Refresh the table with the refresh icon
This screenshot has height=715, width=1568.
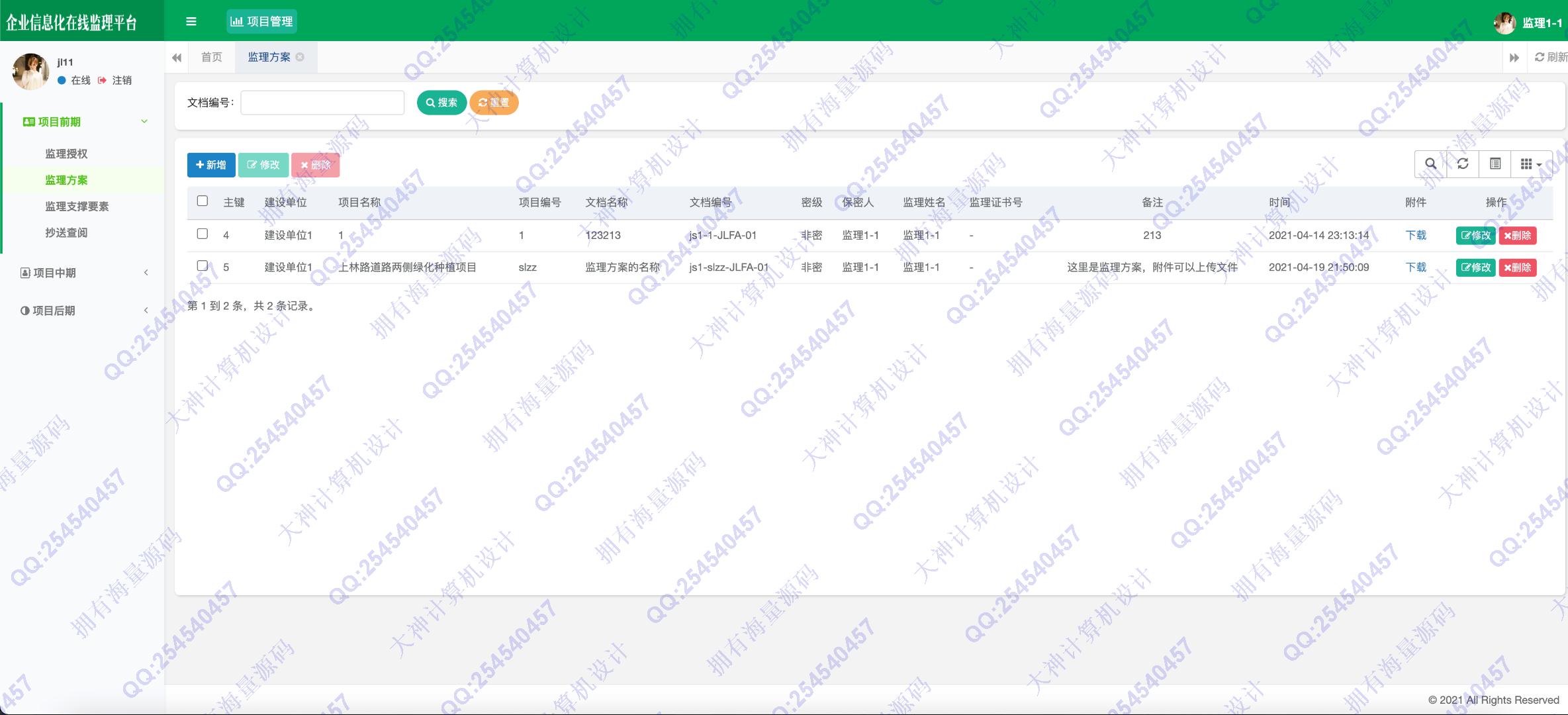coord(1463,164)
